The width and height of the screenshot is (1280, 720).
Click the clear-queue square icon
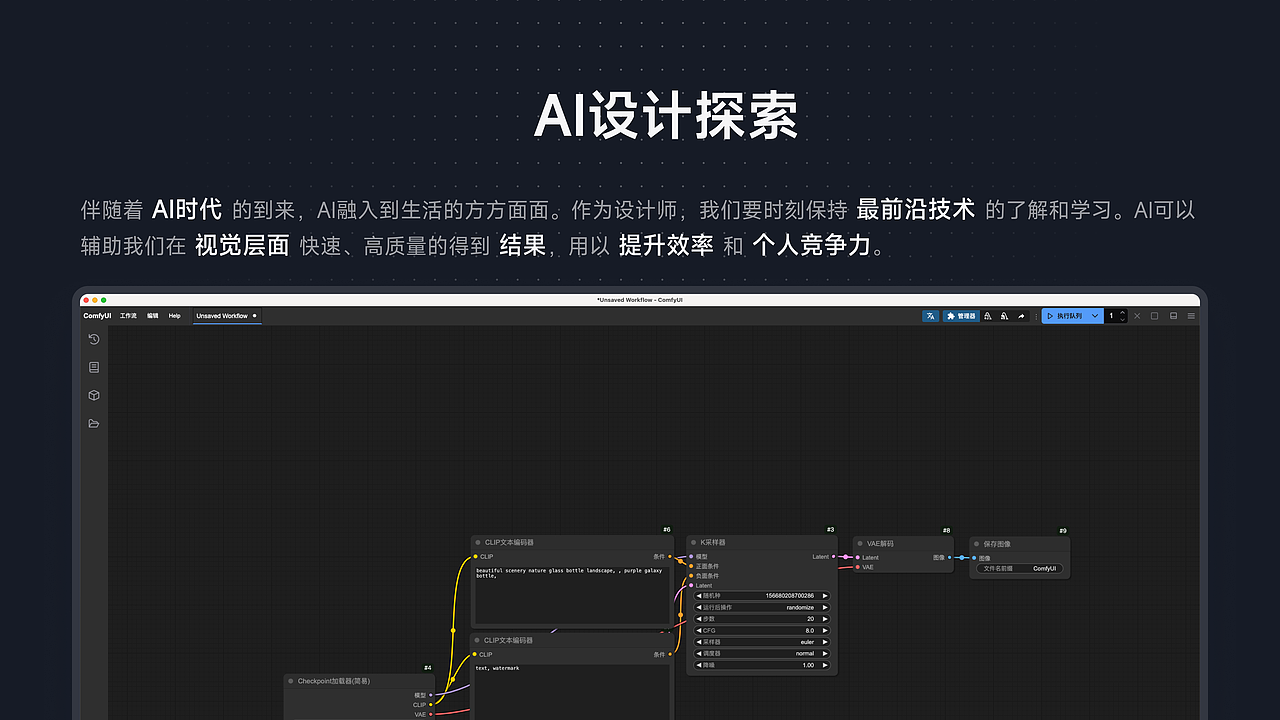point(1154,316)
